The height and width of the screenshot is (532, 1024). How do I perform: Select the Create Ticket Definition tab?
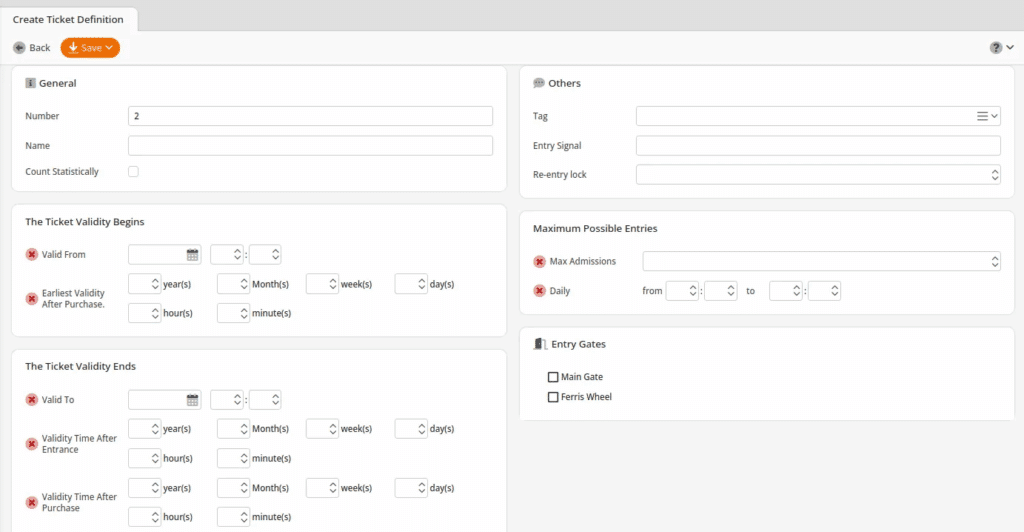point(68,20)
